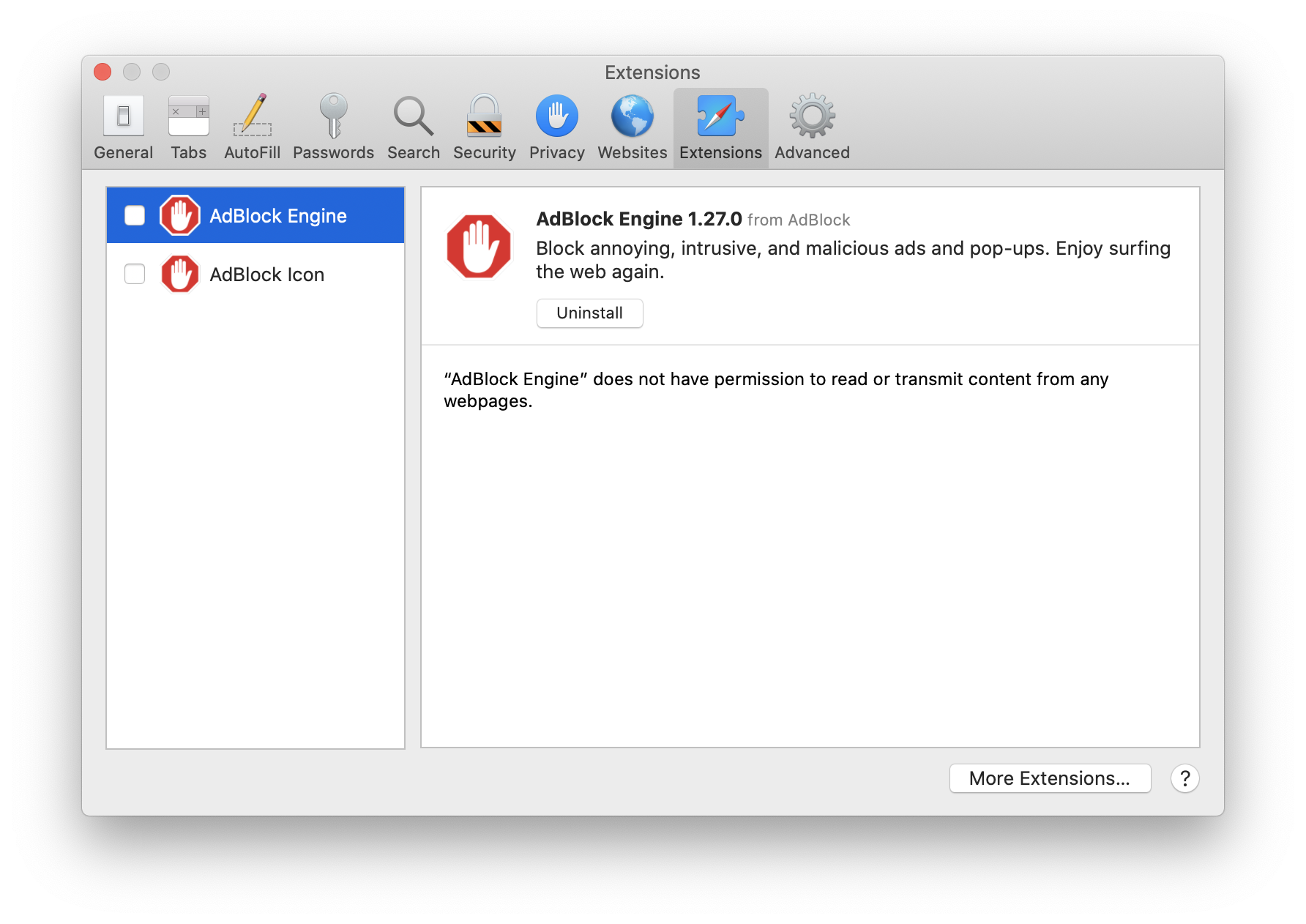Open Websites with the globe icon
The width and height of the screenshot is (1306, 924).
(632, 117)
